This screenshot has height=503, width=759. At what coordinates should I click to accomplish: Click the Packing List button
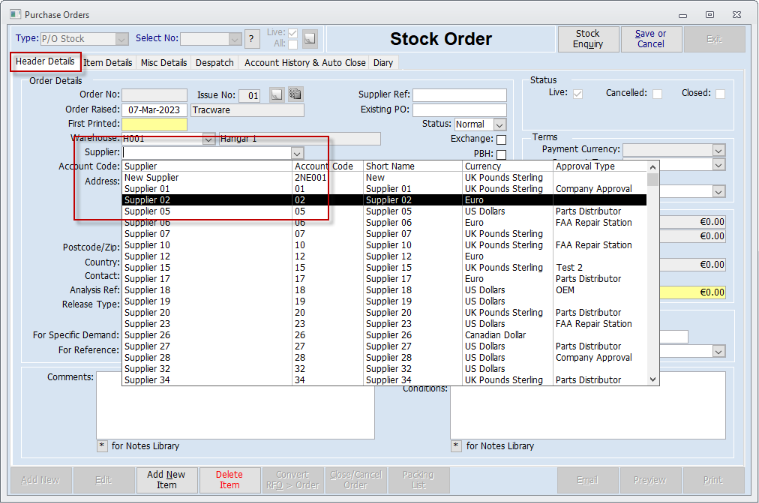[x=419, y=480]
